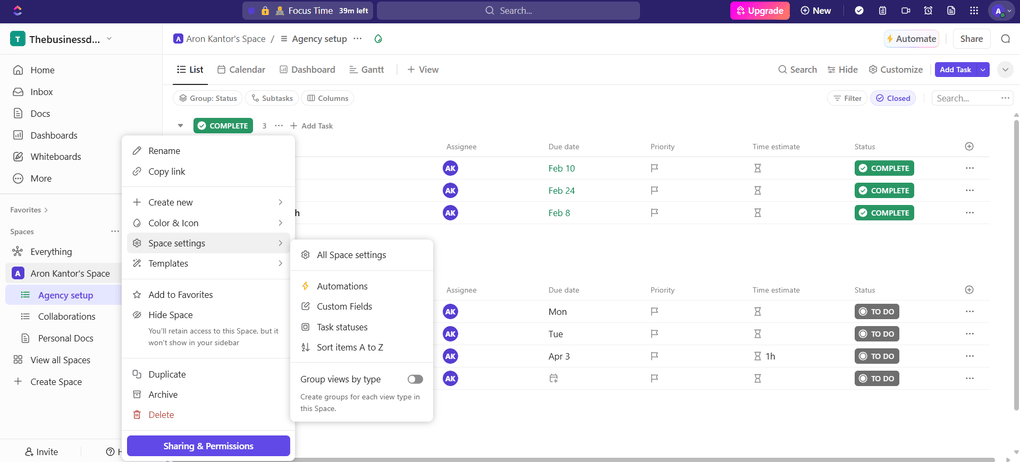Toggle the Subtasks pill
1020x462 pixels.
272,98
